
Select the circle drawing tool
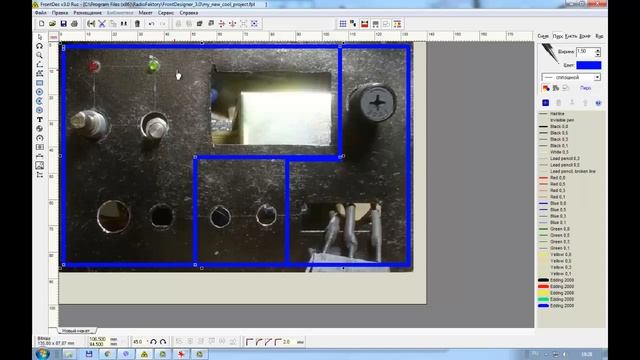40,92
